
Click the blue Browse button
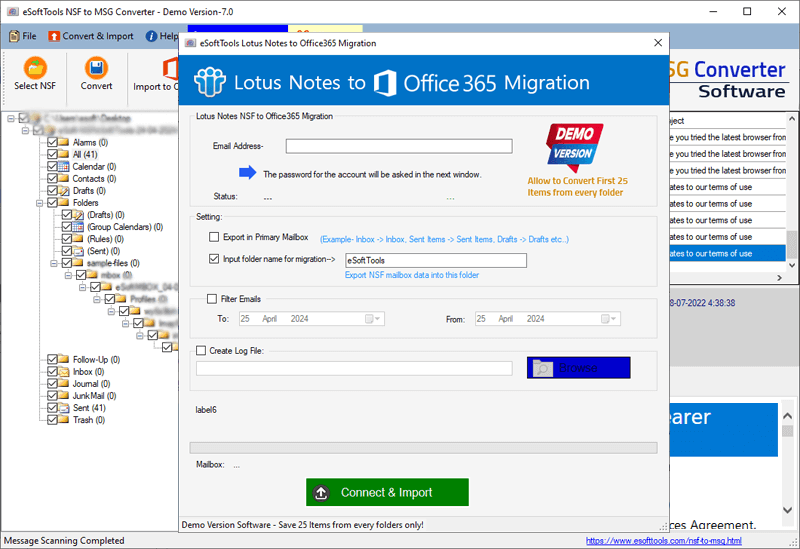pyautogui.click(x=578, y=368)
